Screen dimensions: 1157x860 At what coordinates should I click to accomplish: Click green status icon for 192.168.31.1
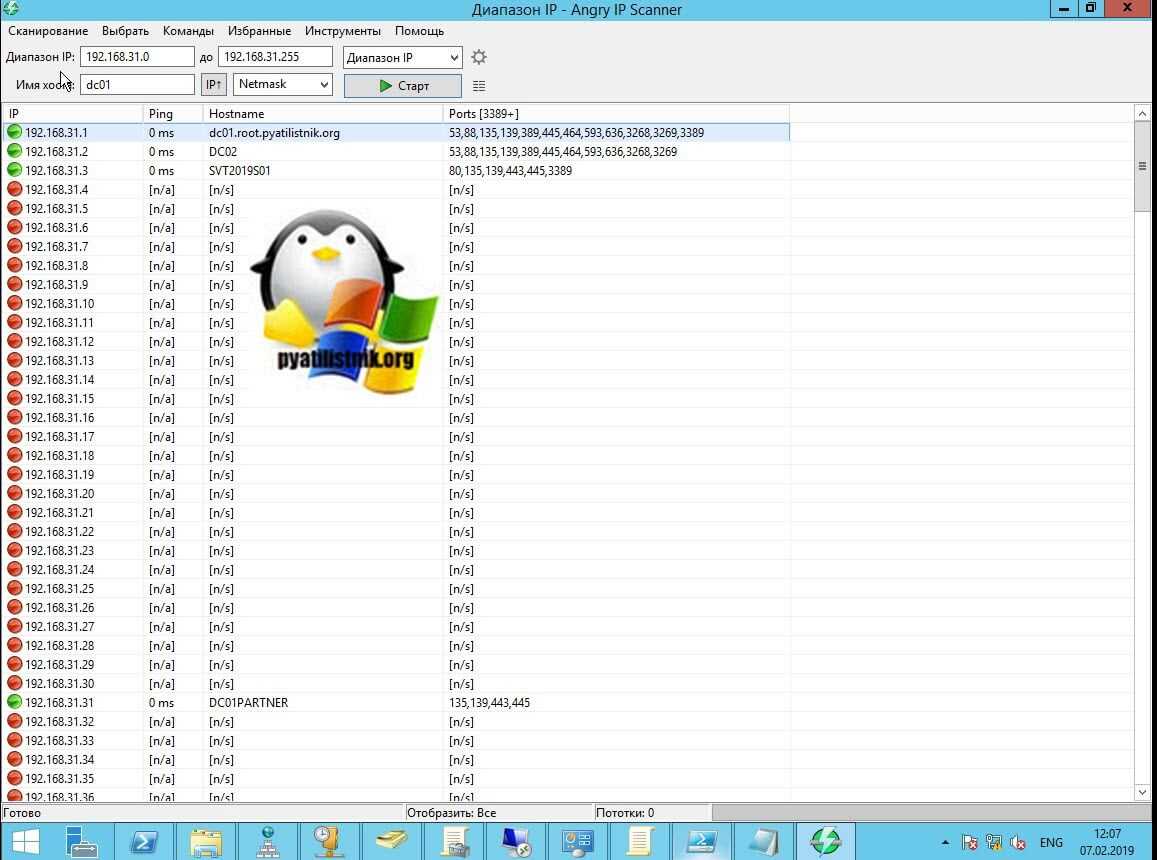[x=15, y=132]
